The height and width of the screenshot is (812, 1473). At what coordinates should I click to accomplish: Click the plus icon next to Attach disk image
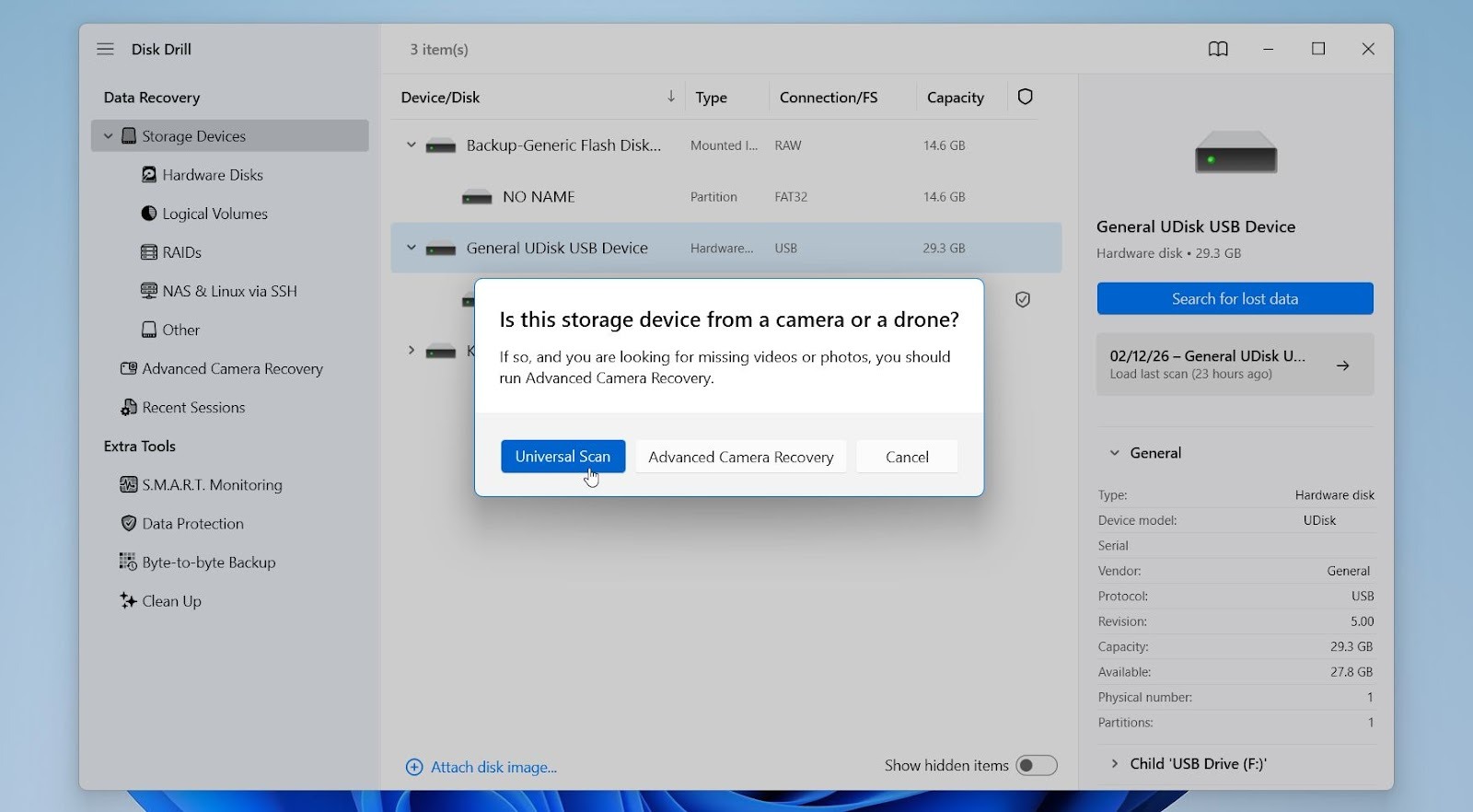(x=414, y=767)
